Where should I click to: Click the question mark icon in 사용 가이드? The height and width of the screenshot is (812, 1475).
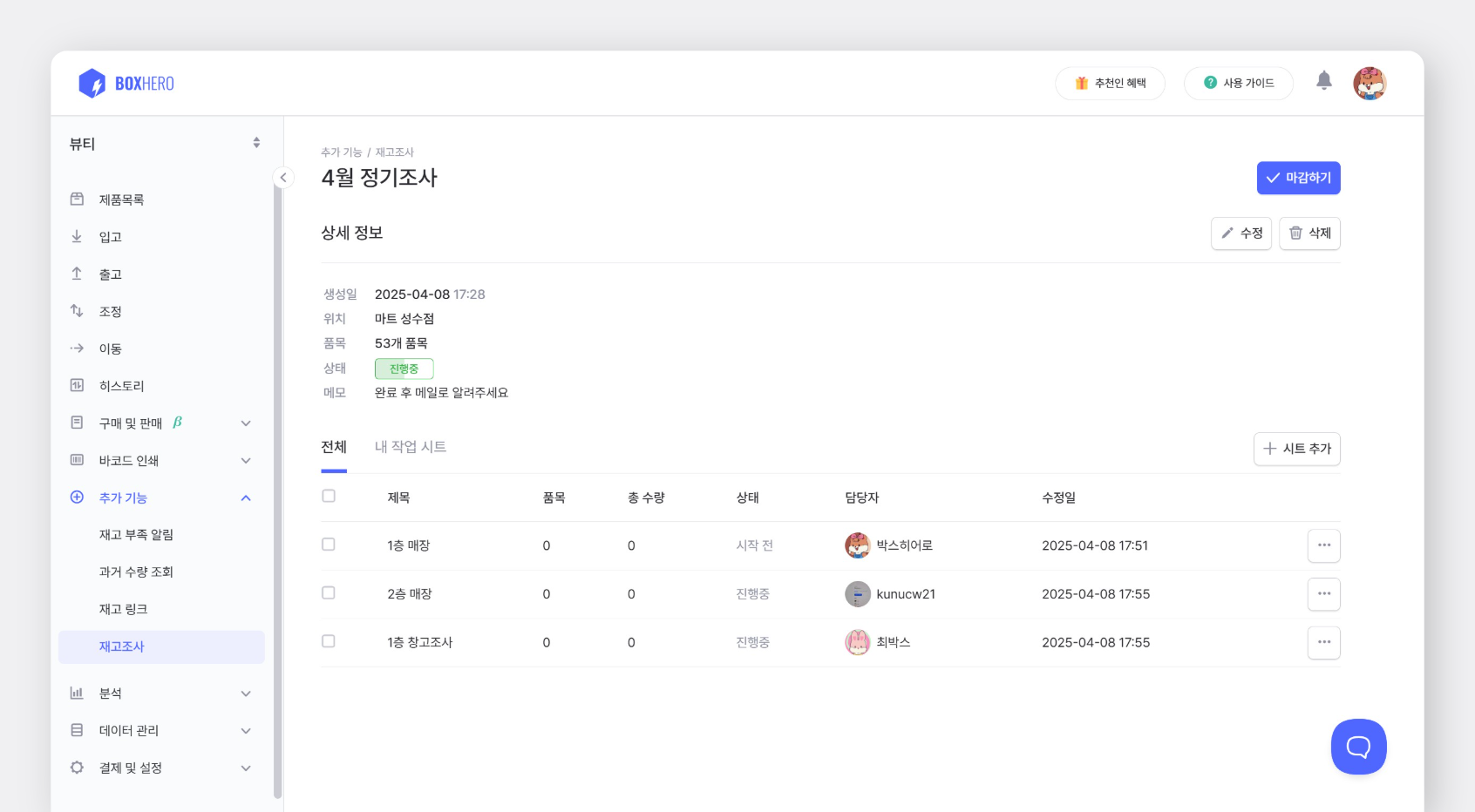click(1210, 83)
